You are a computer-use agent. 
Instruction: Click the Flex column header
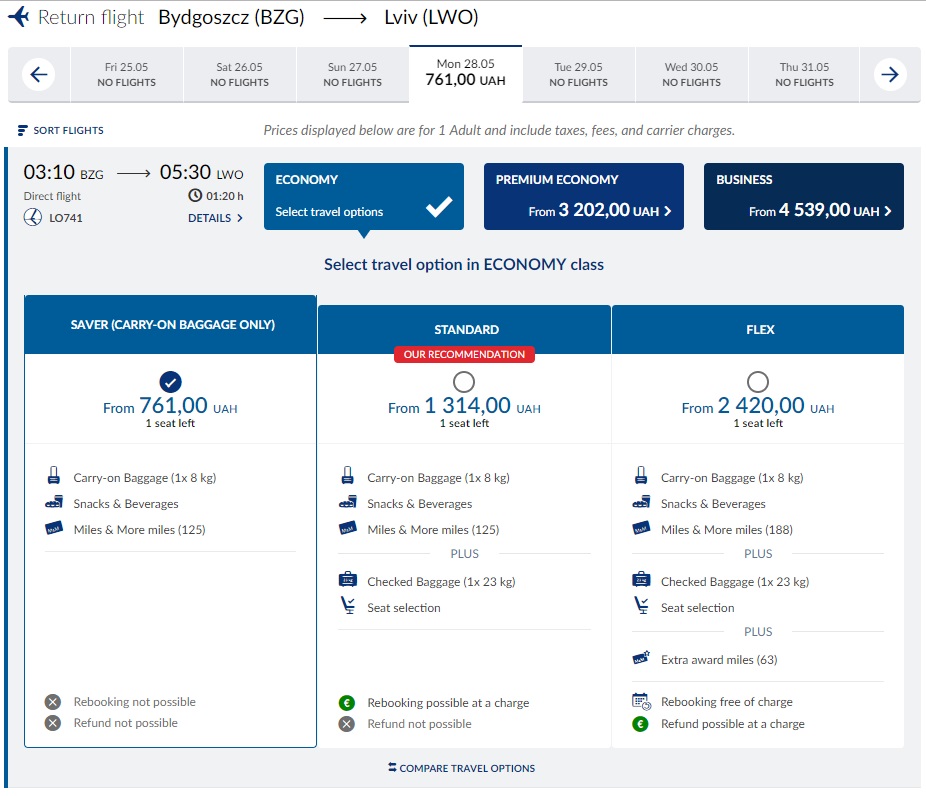click(758, 330)
